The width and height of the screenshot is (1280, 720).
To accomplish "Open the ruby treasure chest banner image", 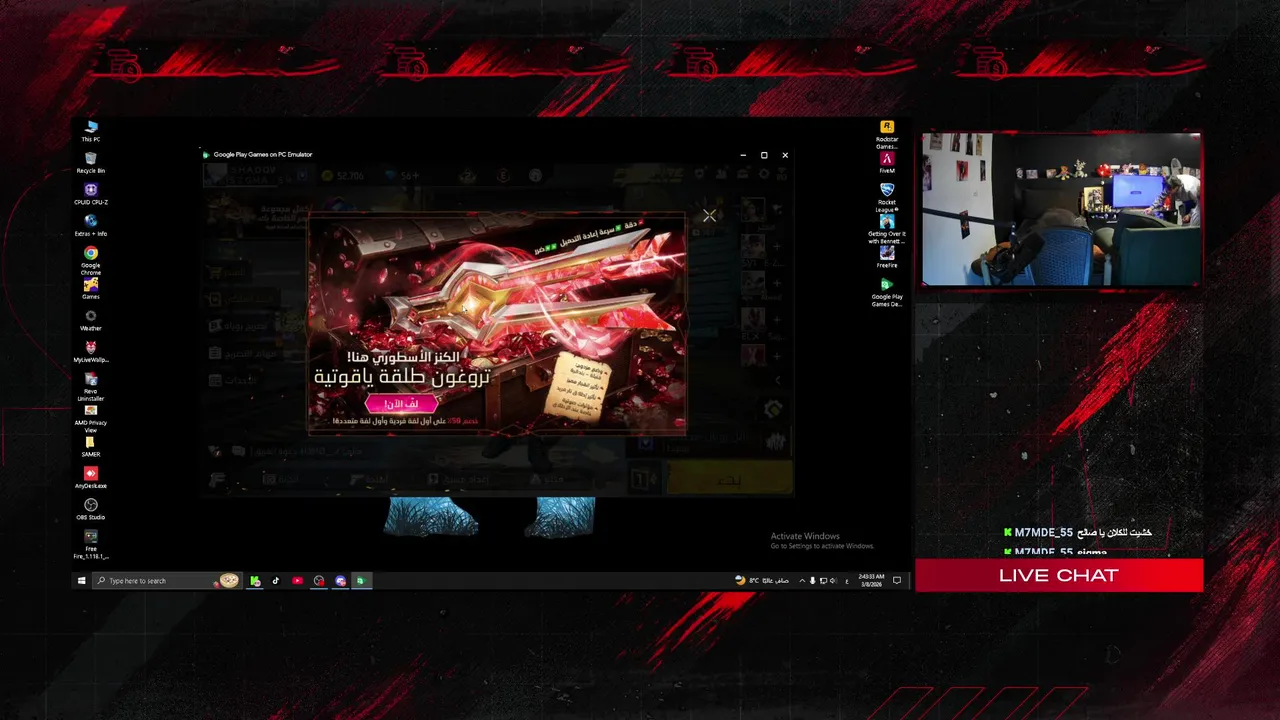I will pyautogui.click(x=497, y=323).
